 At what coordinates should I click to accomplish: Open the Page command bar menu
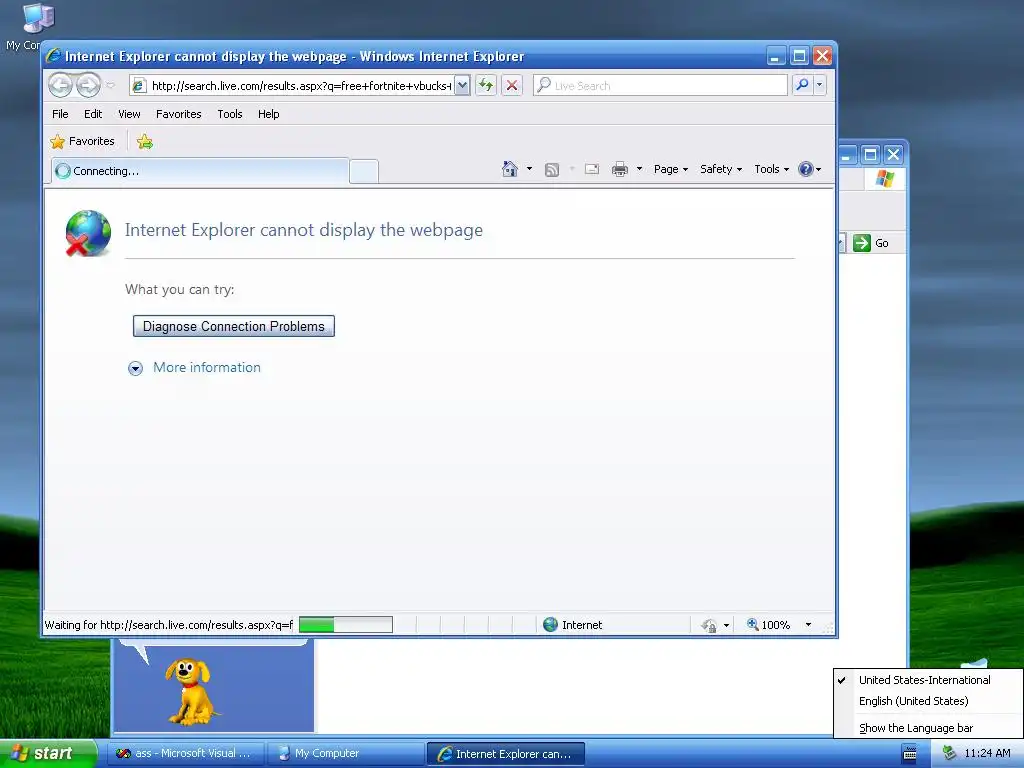click(671, 169)
